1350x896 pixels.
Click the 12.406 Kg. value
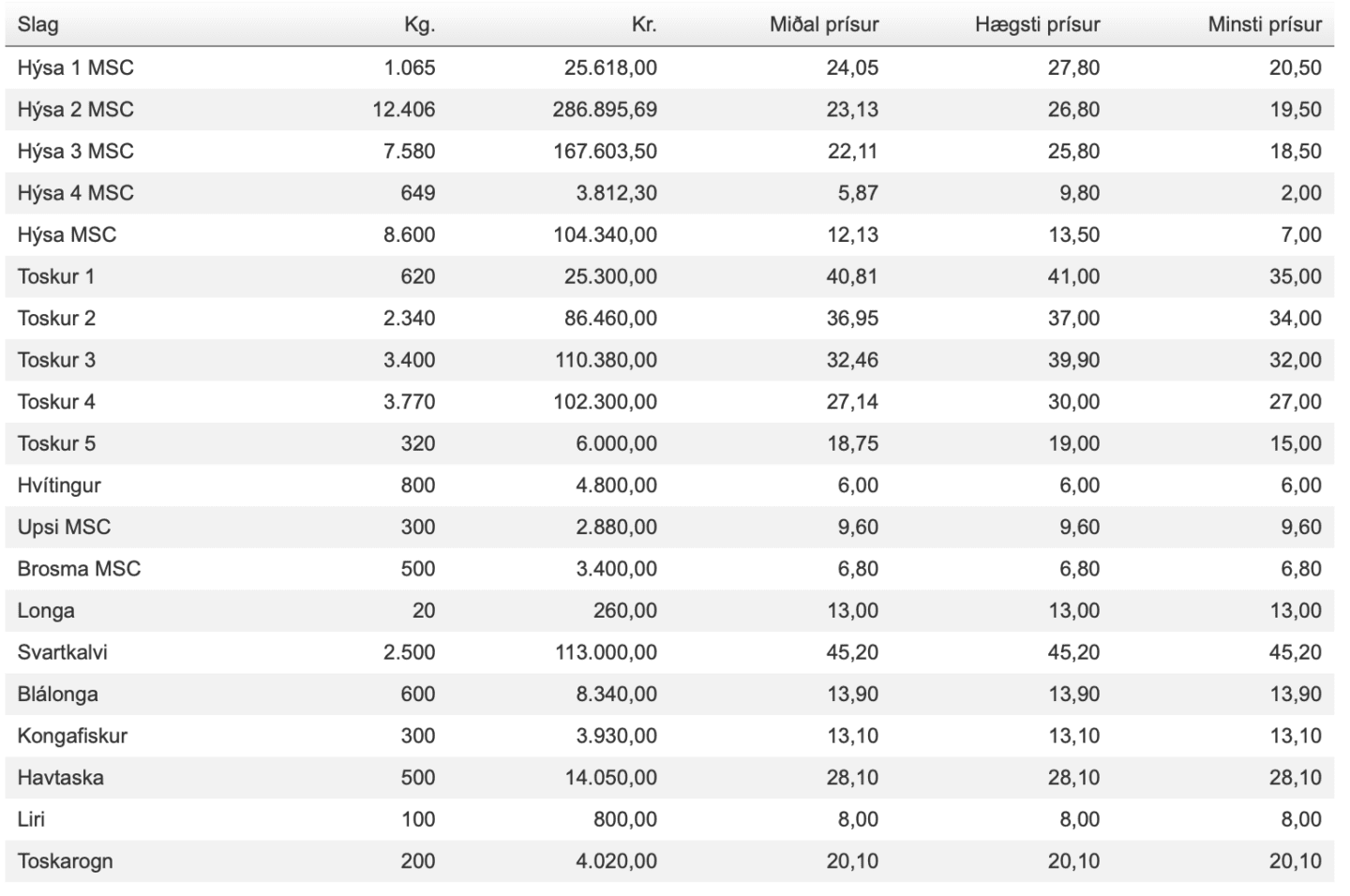click(404, 110)
